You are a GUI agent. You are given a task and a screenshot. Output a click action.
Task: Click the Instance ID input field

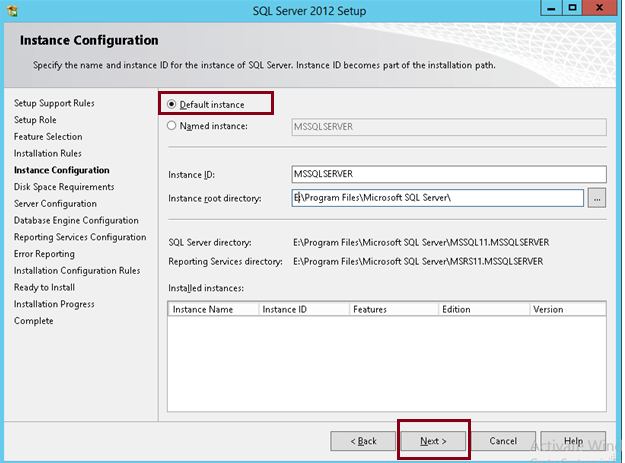tap(449, 174)
